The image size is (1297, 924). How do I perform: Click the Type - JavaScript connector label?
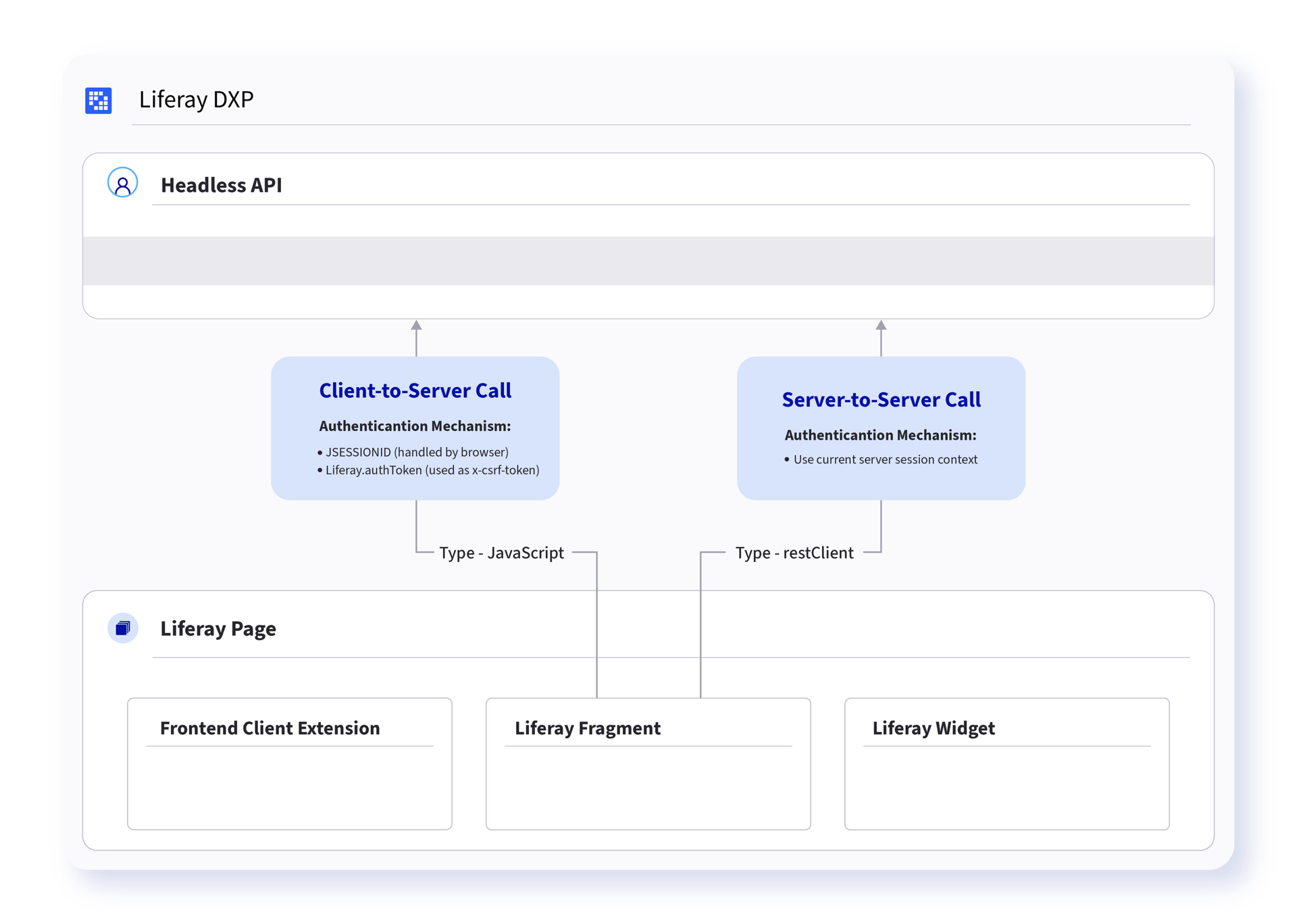[501, 553]
